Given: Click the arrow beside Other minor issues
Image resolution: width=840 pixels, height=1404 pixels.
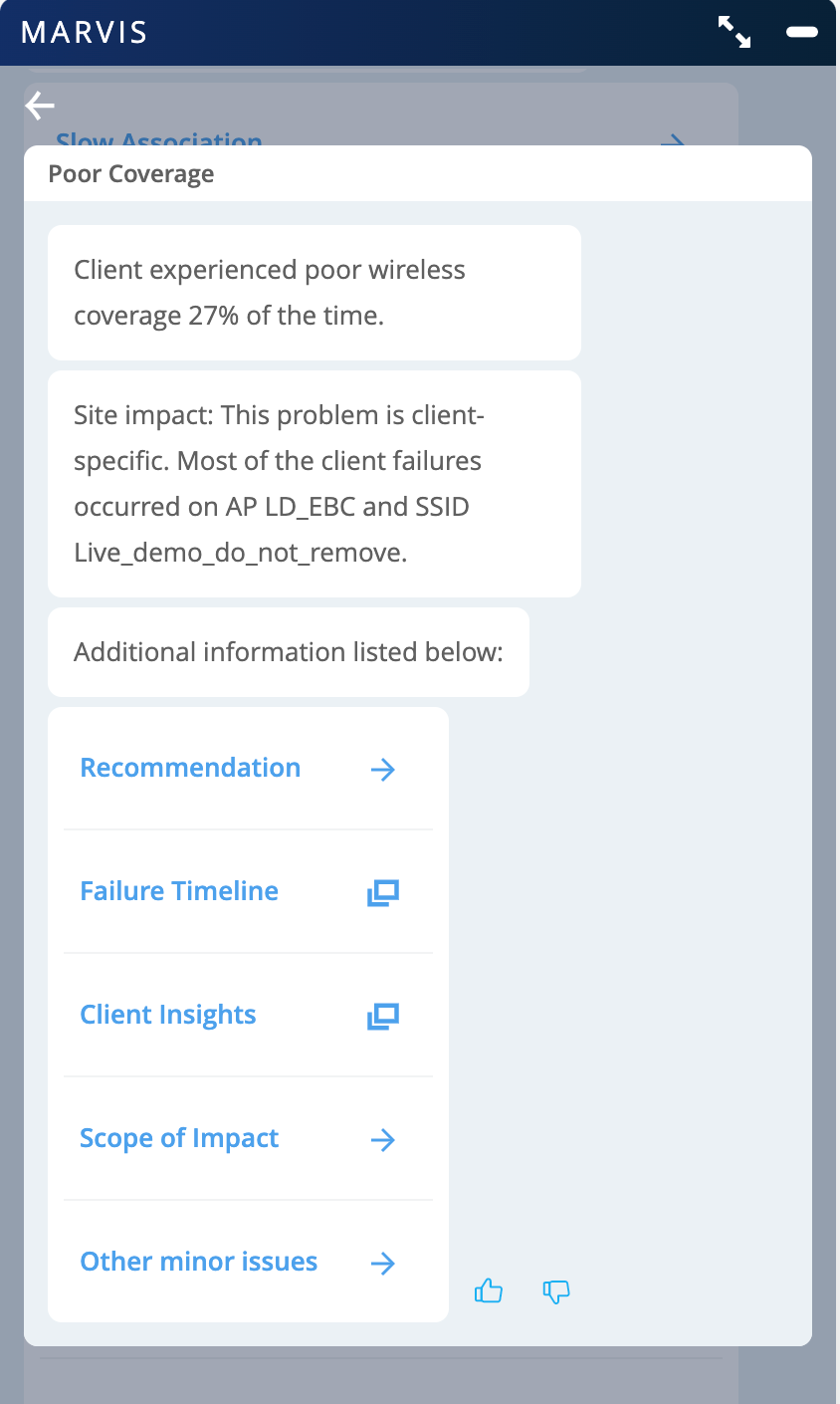Looking at the screenshot, I should click(x=383, y=1263).
